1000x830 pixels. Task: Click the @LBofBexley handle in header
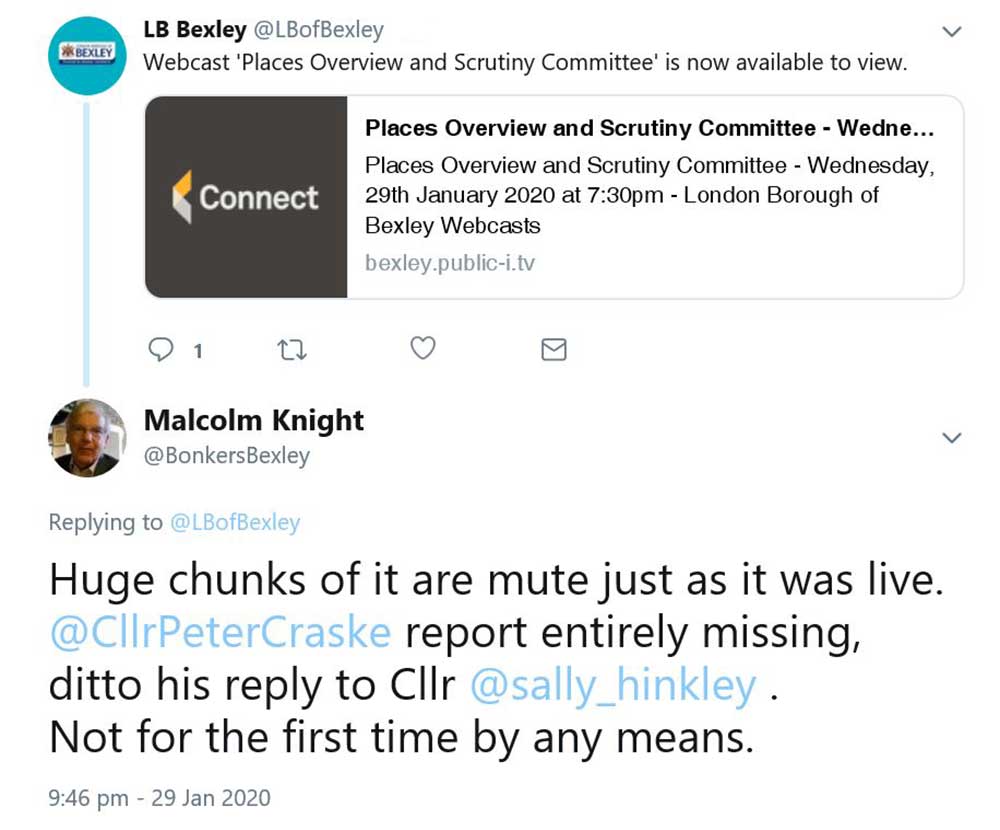click(318, 30)
